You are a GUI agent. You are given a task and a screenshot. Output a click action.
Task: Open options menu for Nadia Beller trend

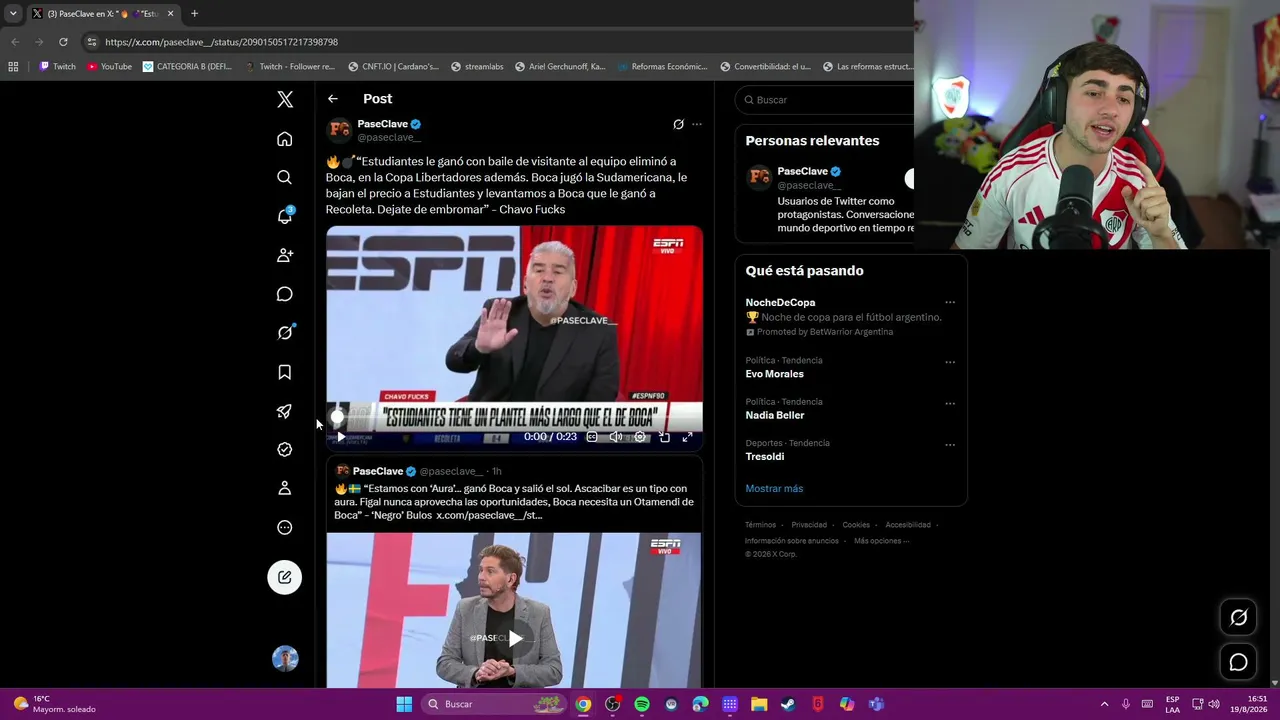(x=950, y=403)
